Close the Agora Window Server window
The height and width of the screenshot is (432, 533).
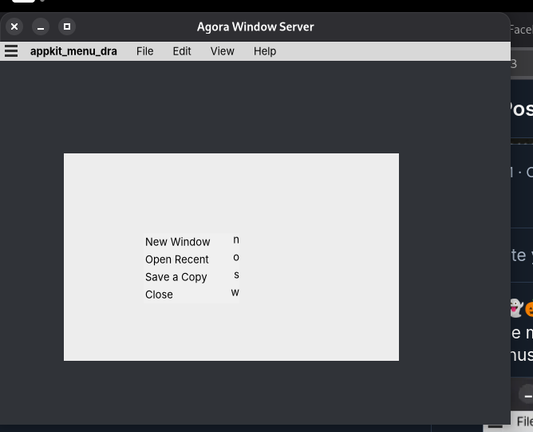pos(14,27)
